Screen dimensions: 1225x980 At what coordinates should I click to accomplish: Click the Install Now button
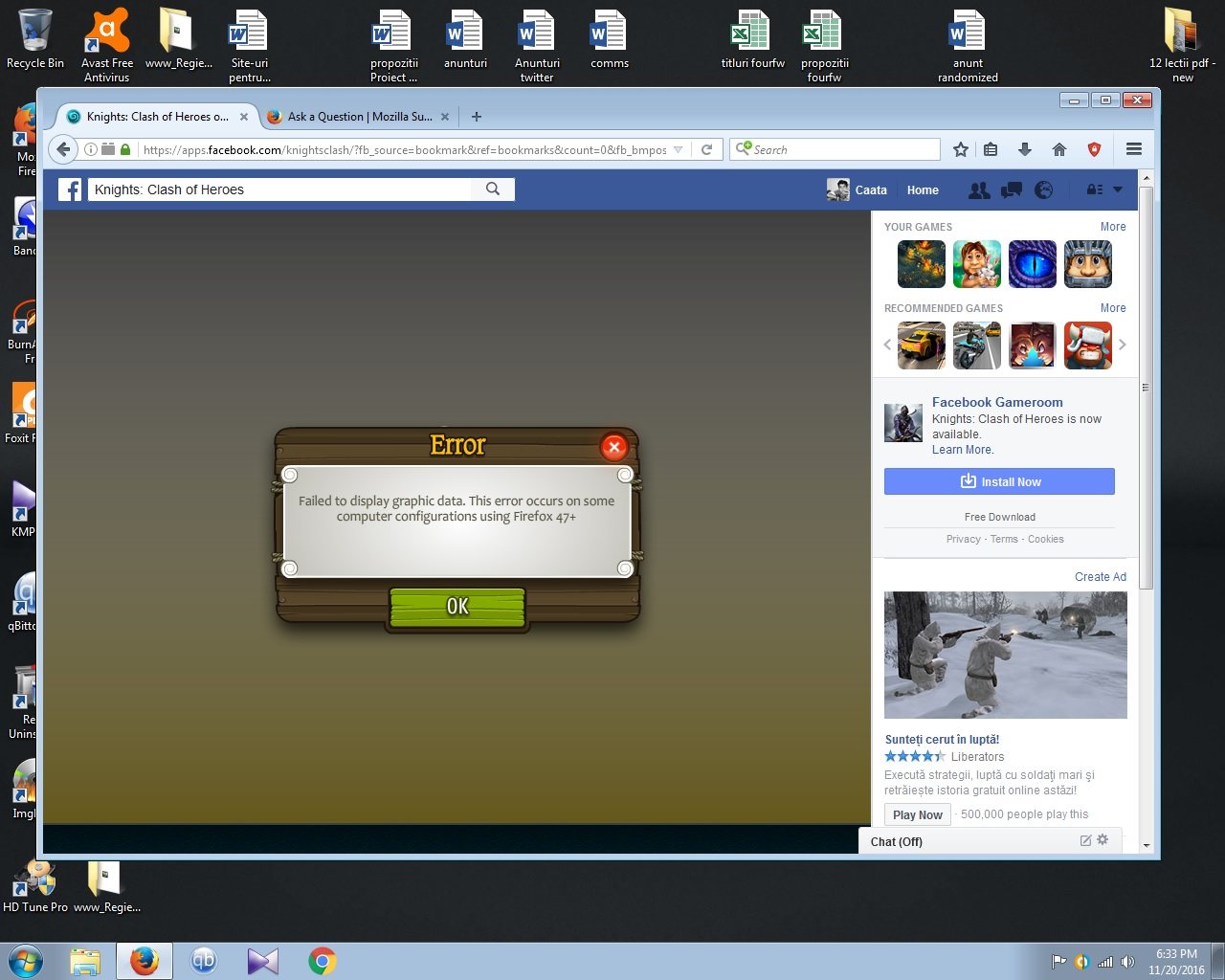999,481
